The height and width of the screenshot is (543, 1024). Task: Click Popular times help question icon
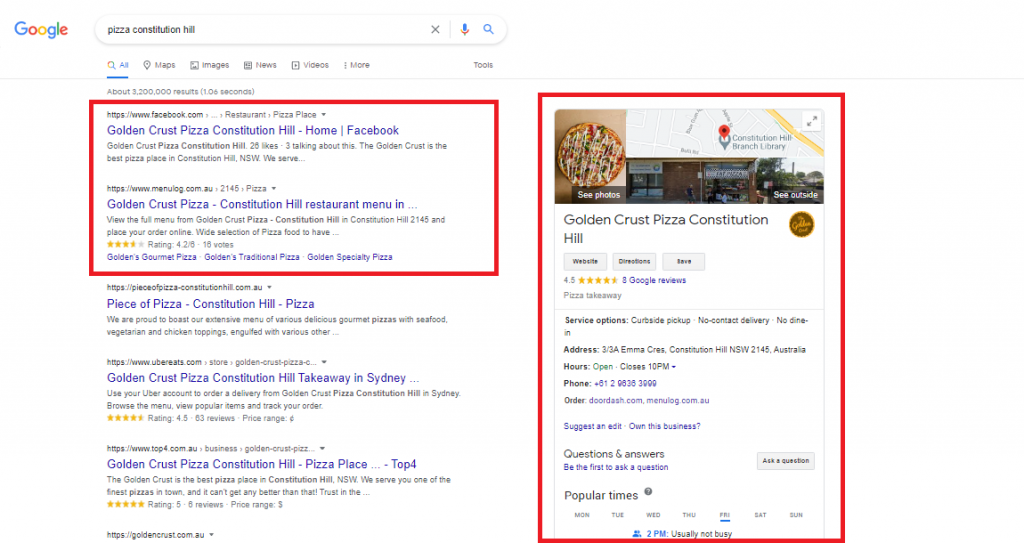click(x=648, y=492)
